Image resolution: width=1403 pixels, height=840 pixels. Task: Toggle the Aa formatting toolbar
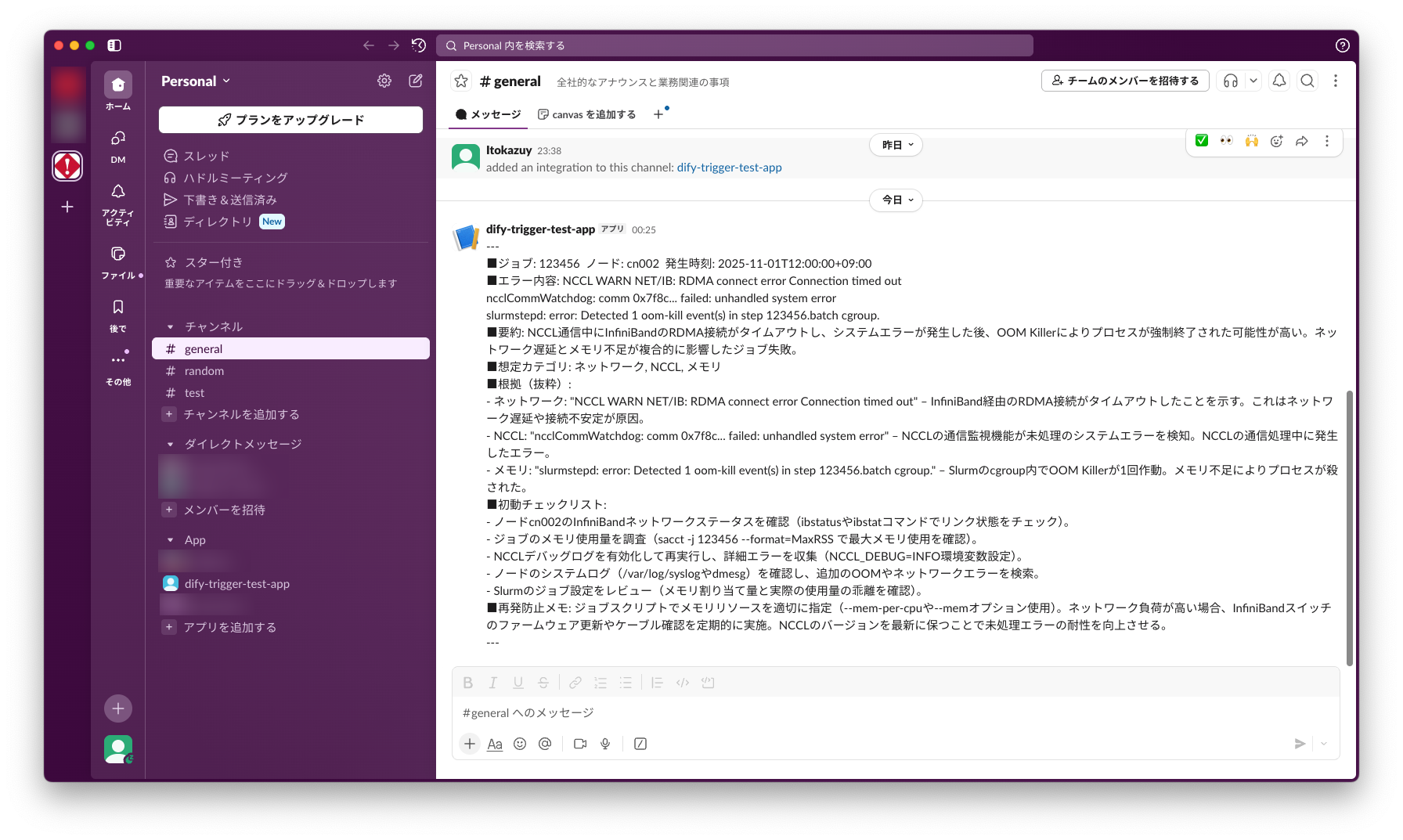tap(495, 744)
